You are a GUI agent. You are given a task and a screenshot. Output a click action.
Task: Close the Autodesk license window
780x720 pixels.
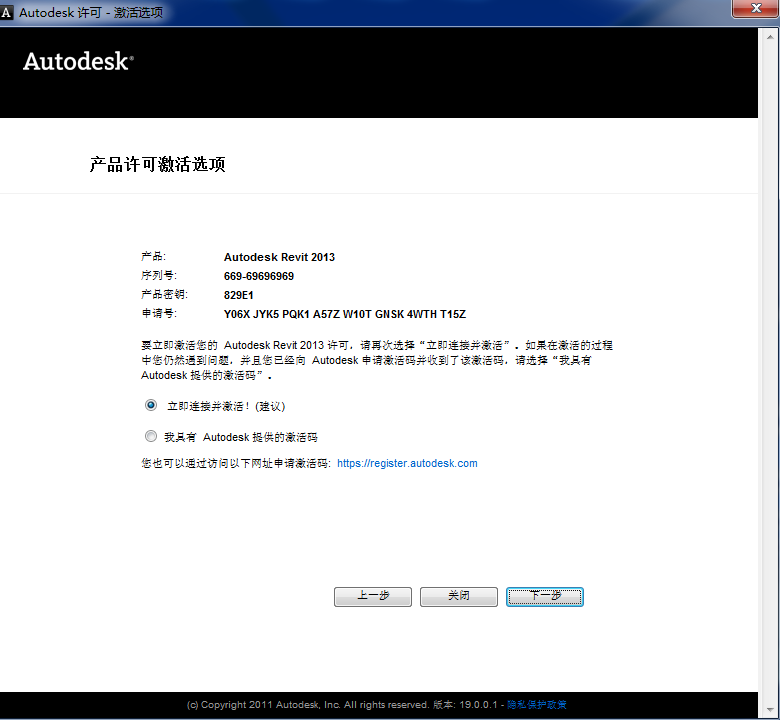[x=756, y=8]
